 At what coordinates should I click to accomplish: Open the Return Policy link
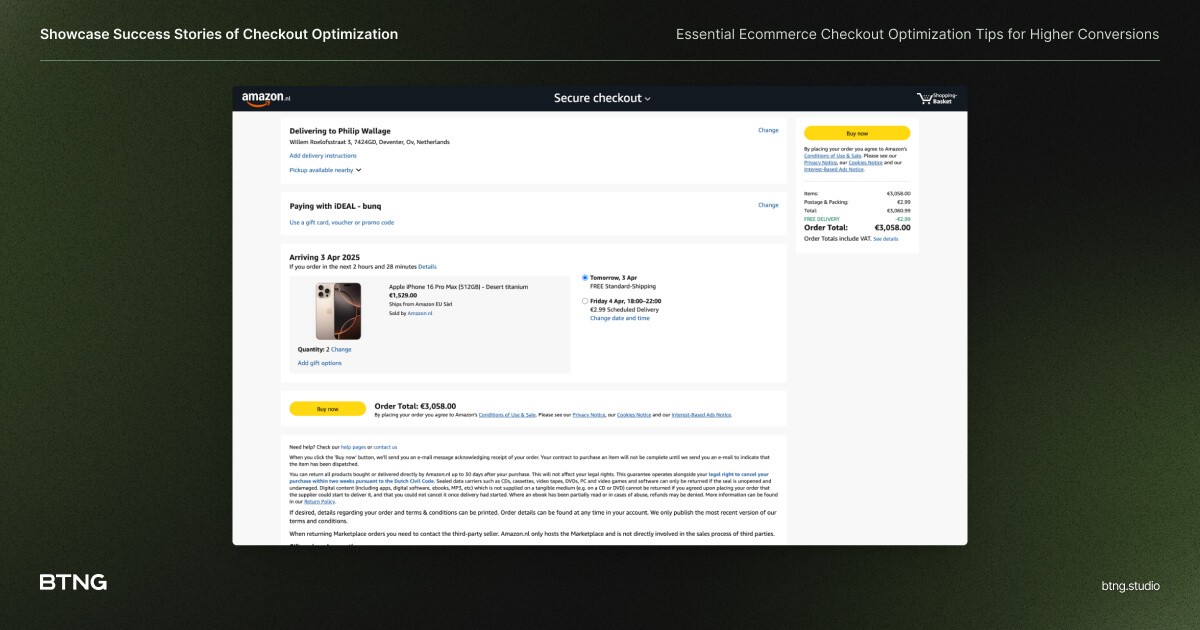[x=319, y=502]
